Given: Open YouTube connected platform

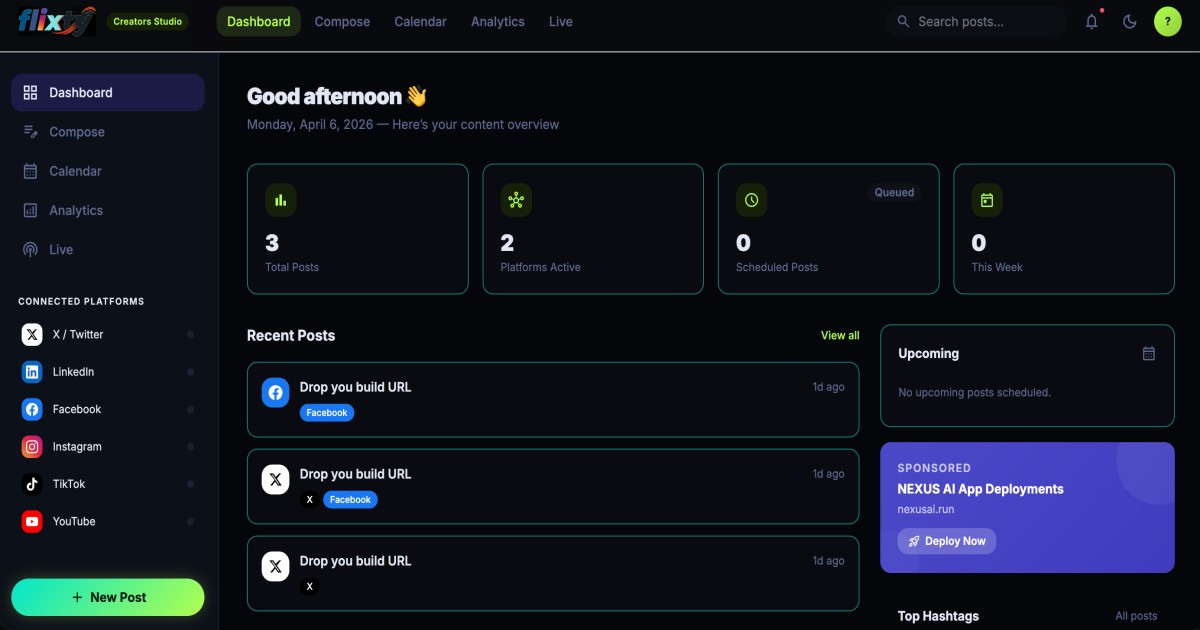Looking at the screenshot, I should 74,521.
